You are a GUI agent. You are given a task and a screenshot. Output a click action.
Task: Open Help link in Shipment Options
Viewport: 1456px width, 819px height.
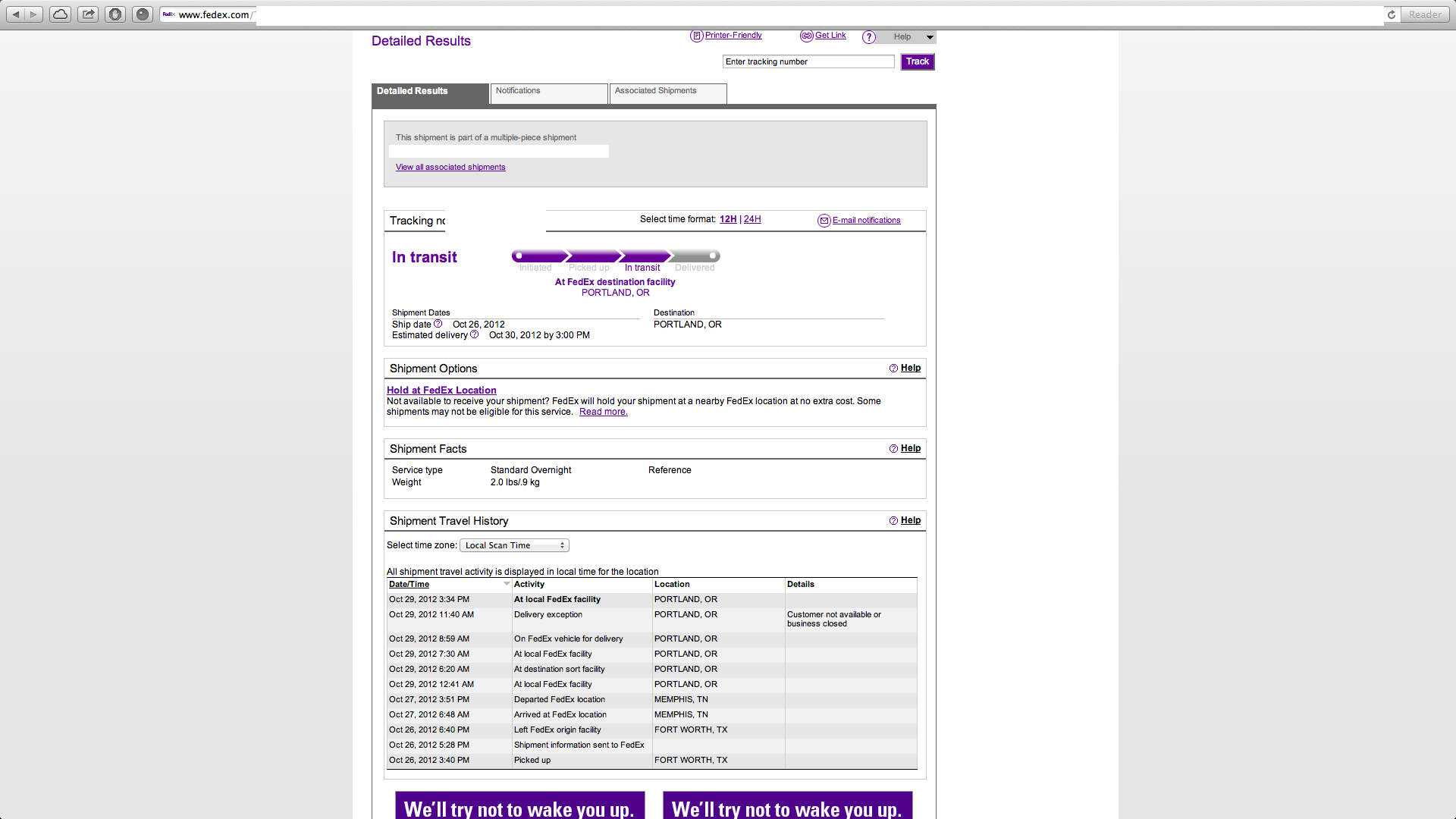click(x=911, y=368)
